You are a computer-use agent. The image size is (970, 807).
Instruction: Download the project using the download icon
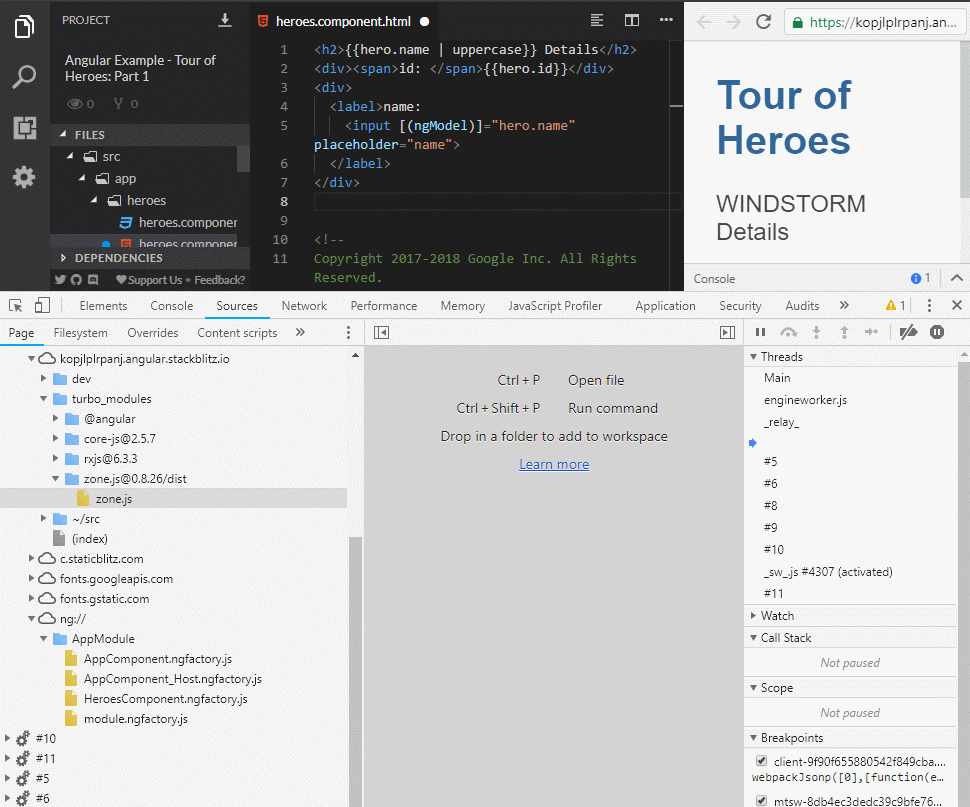coord(225,20)
